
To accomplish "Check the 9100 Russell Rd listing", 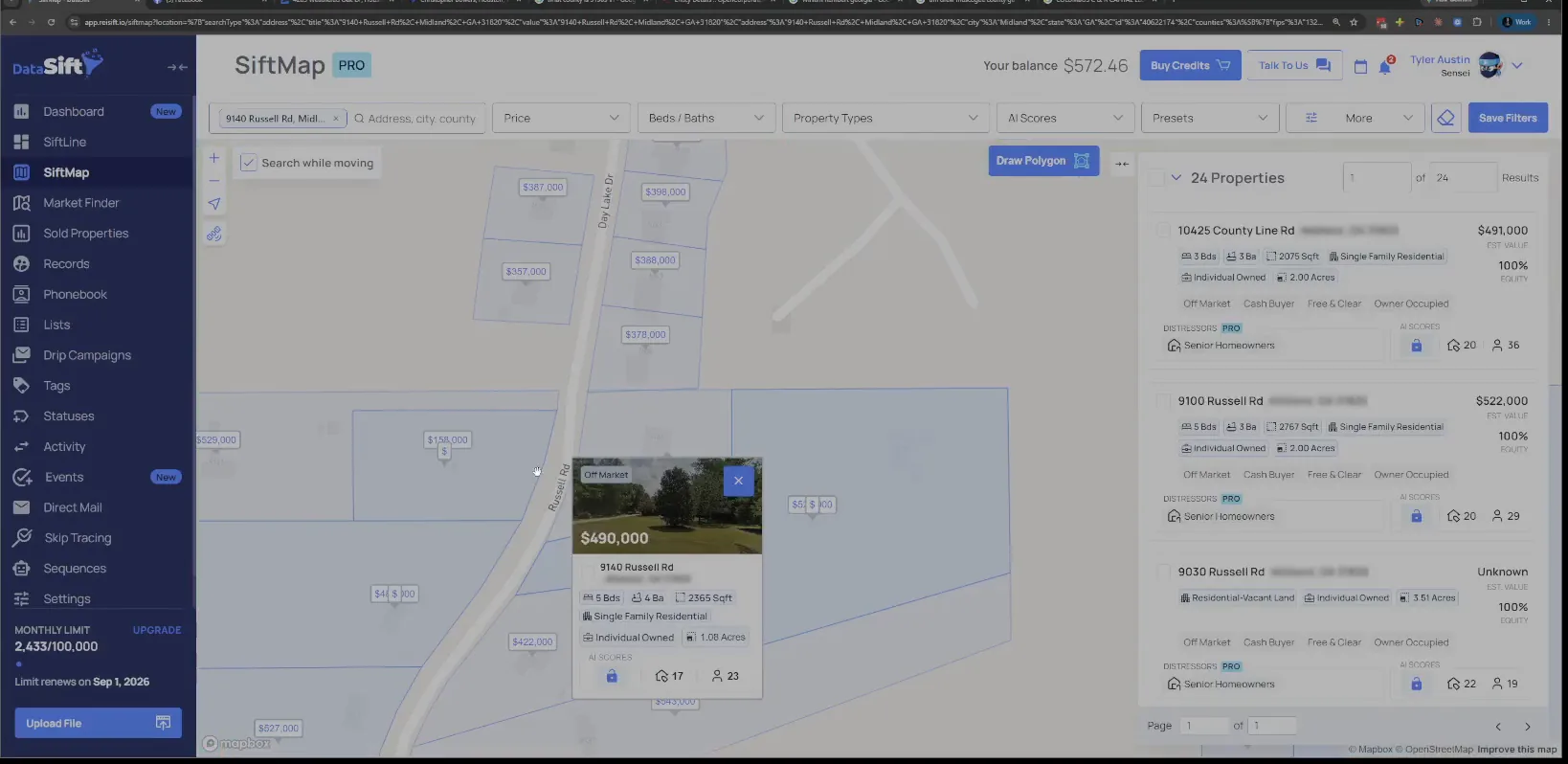I will (x=1163, y=401).
